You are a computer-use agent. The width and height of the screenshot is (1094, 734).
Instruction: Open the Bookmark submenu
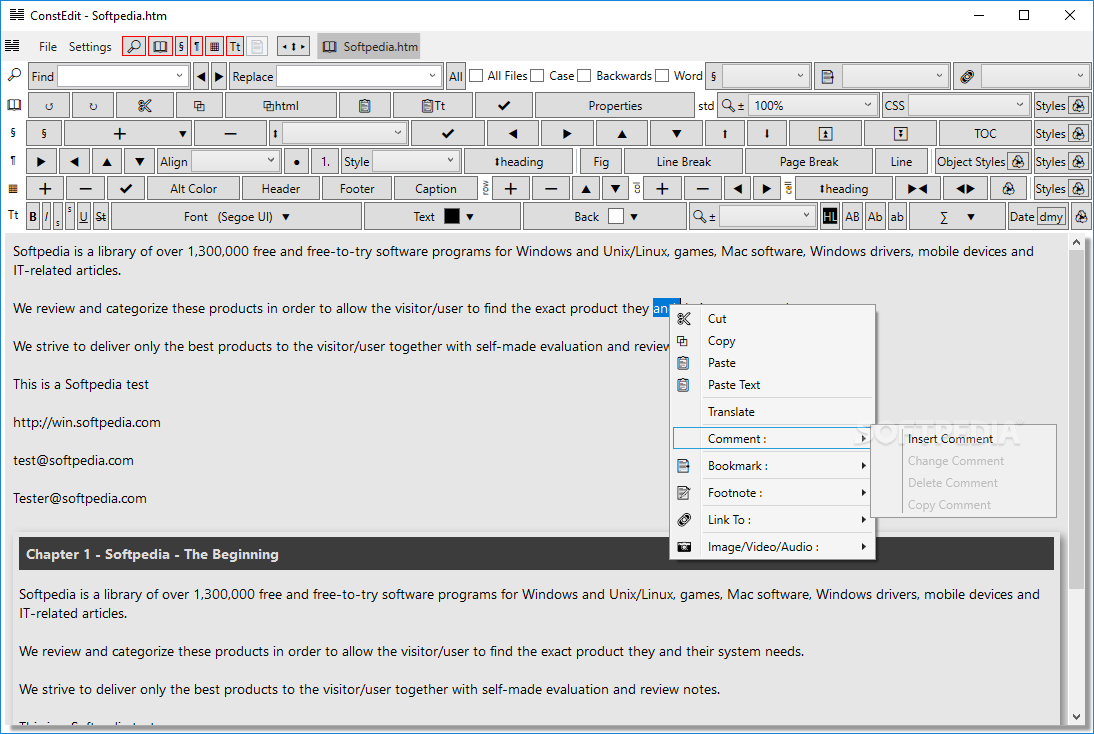point(772,466)
